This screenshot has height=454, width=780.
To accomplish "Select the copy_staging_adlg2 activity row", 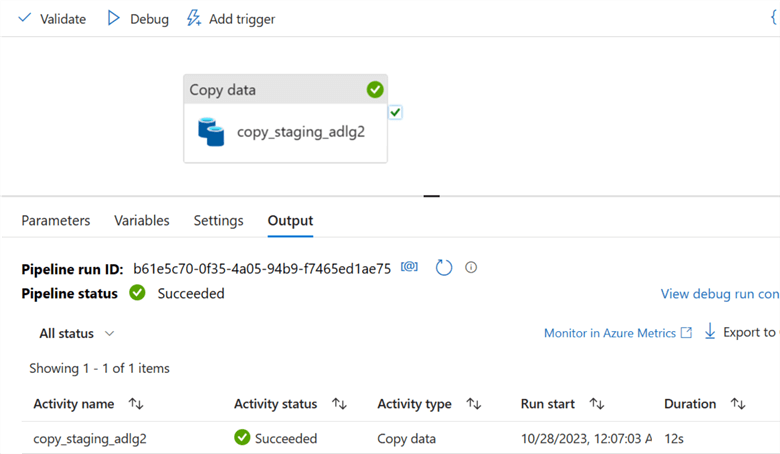I will [90, 438].
